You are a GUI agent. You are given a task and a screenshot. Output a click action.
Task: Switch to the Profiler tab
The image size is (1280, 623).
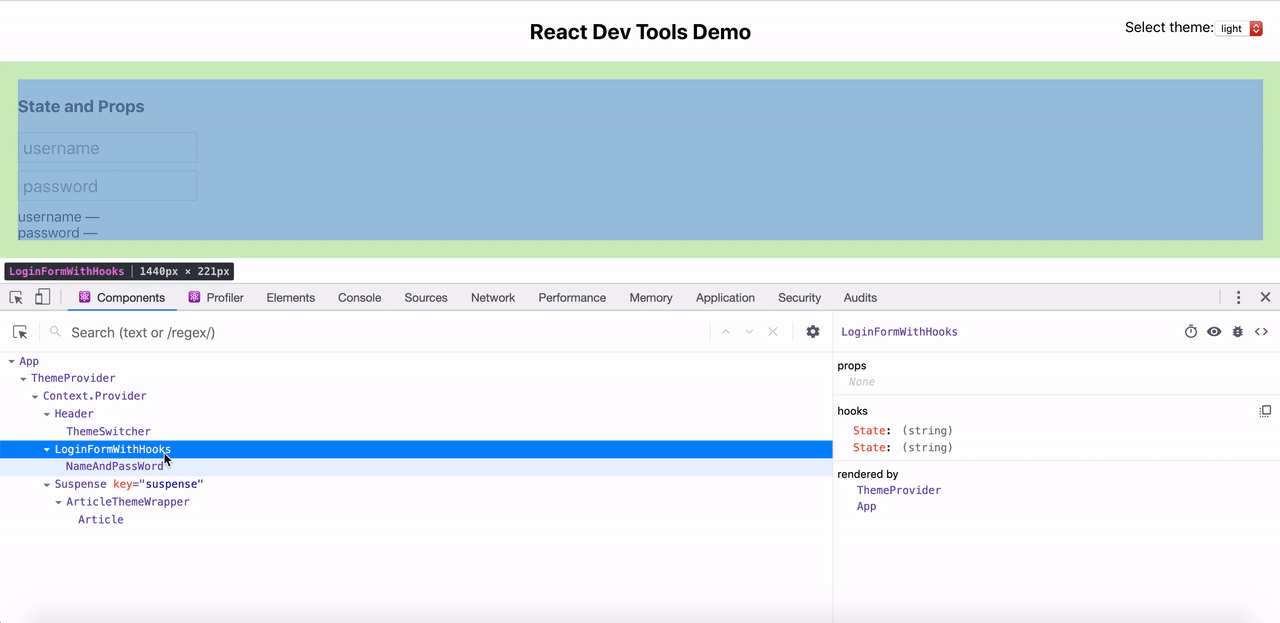[x=224, y=297]
